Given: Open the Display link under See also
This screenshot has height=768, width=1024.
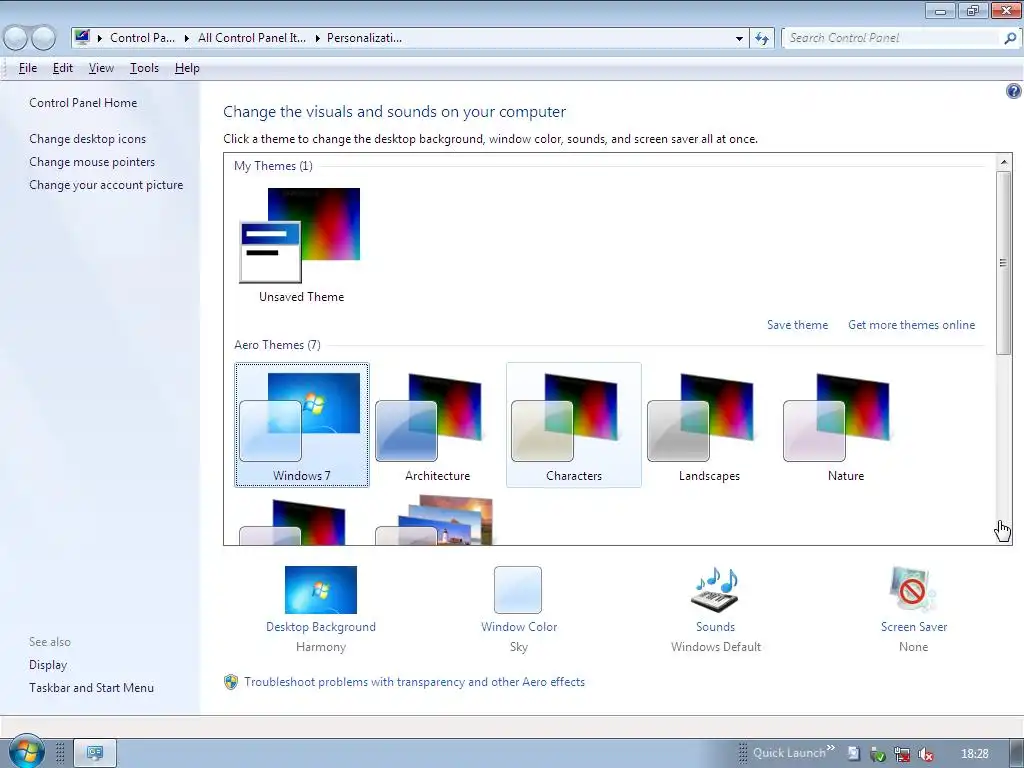Looking at the screenshot, I should (48, 665).
